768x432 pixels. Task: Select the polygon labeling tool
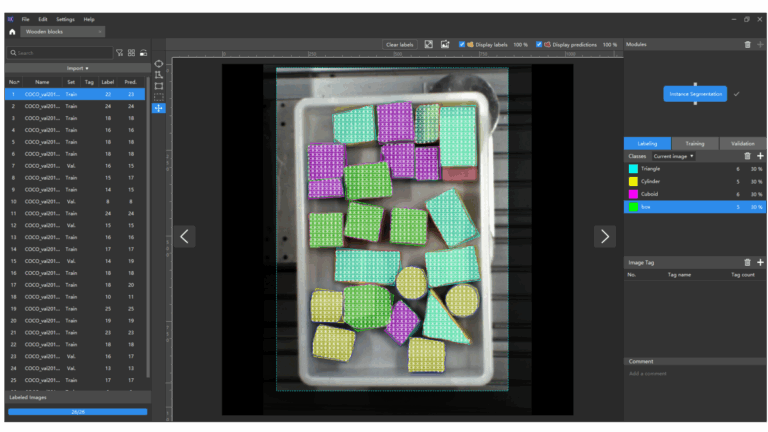coord(159,75)
